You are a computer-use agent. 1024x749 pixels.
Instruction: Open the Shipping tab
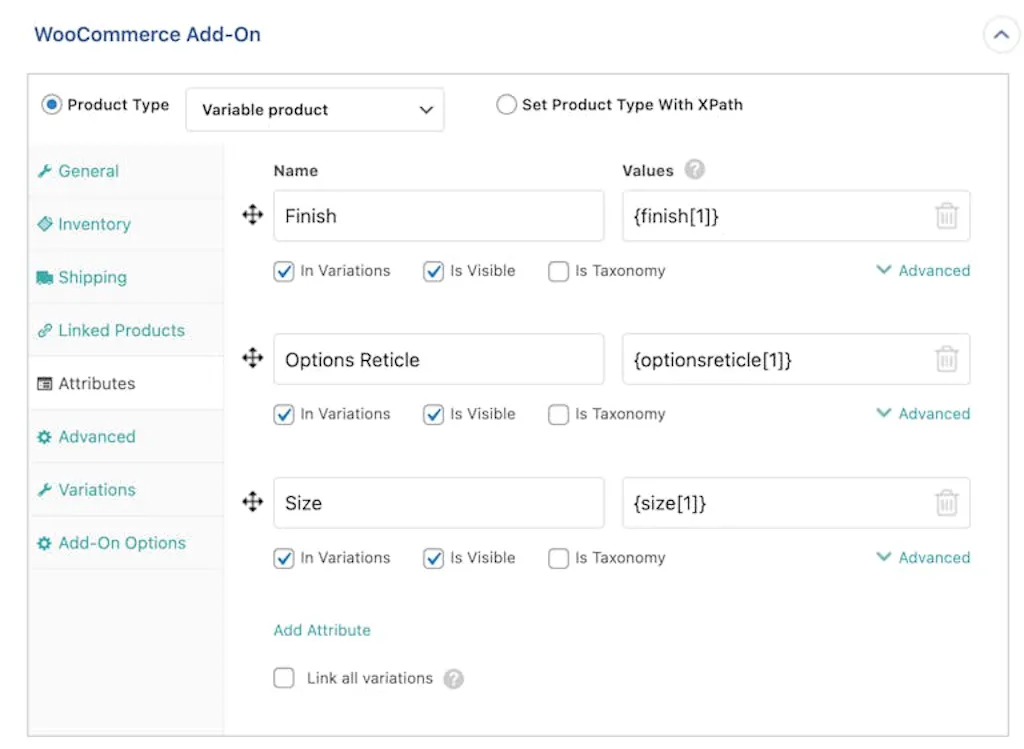[x=126, y=277]
